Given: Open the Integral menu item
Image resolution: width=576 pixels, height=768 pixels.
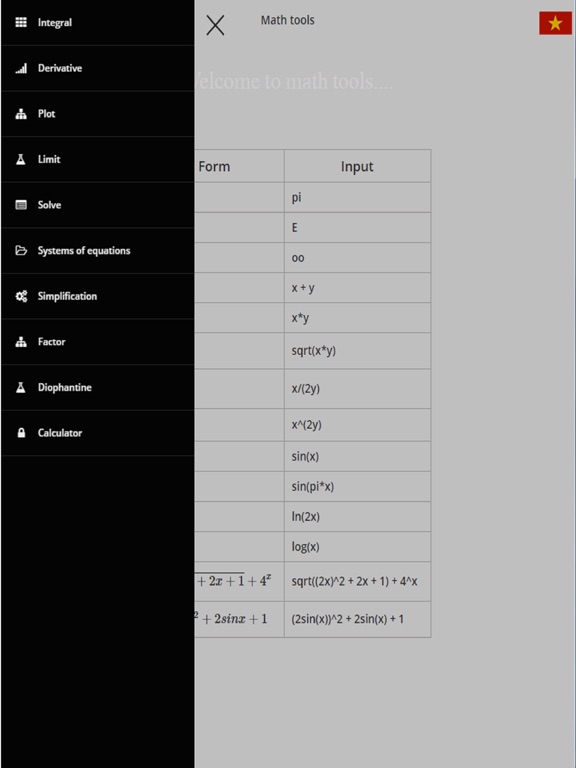Looking at the screenshot, I should tap(97, 23).
